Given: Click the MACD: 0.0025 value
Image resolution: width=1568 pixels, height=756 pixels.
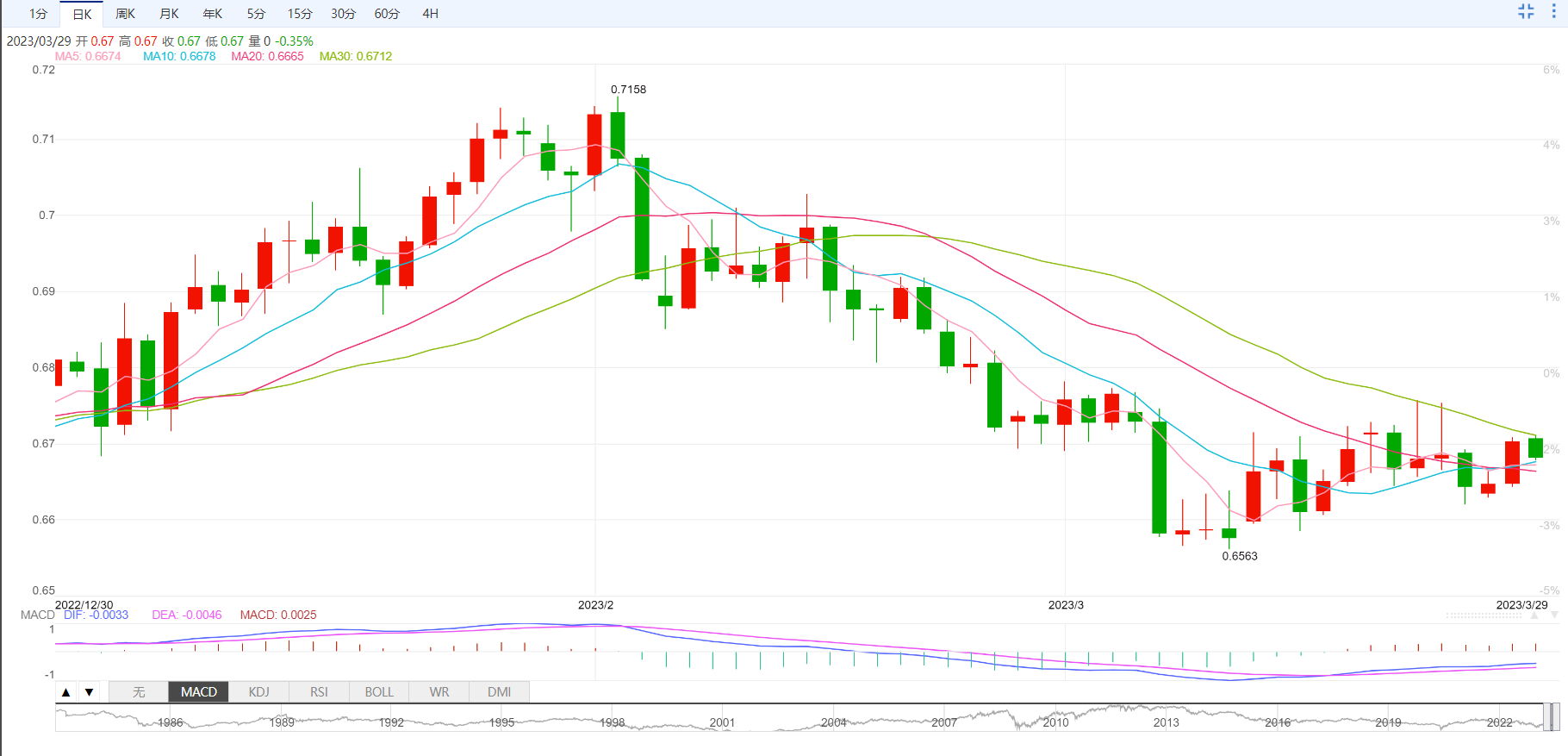Looking at the screenshot, I should coord(278,615).
